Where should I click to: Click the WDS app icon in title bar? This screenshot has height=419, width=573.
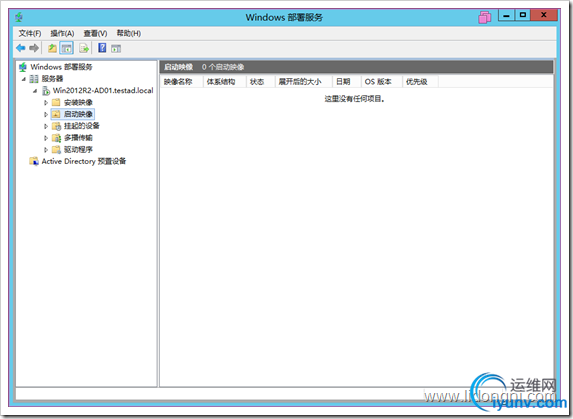pyautogui.click(x=19, y=17)
